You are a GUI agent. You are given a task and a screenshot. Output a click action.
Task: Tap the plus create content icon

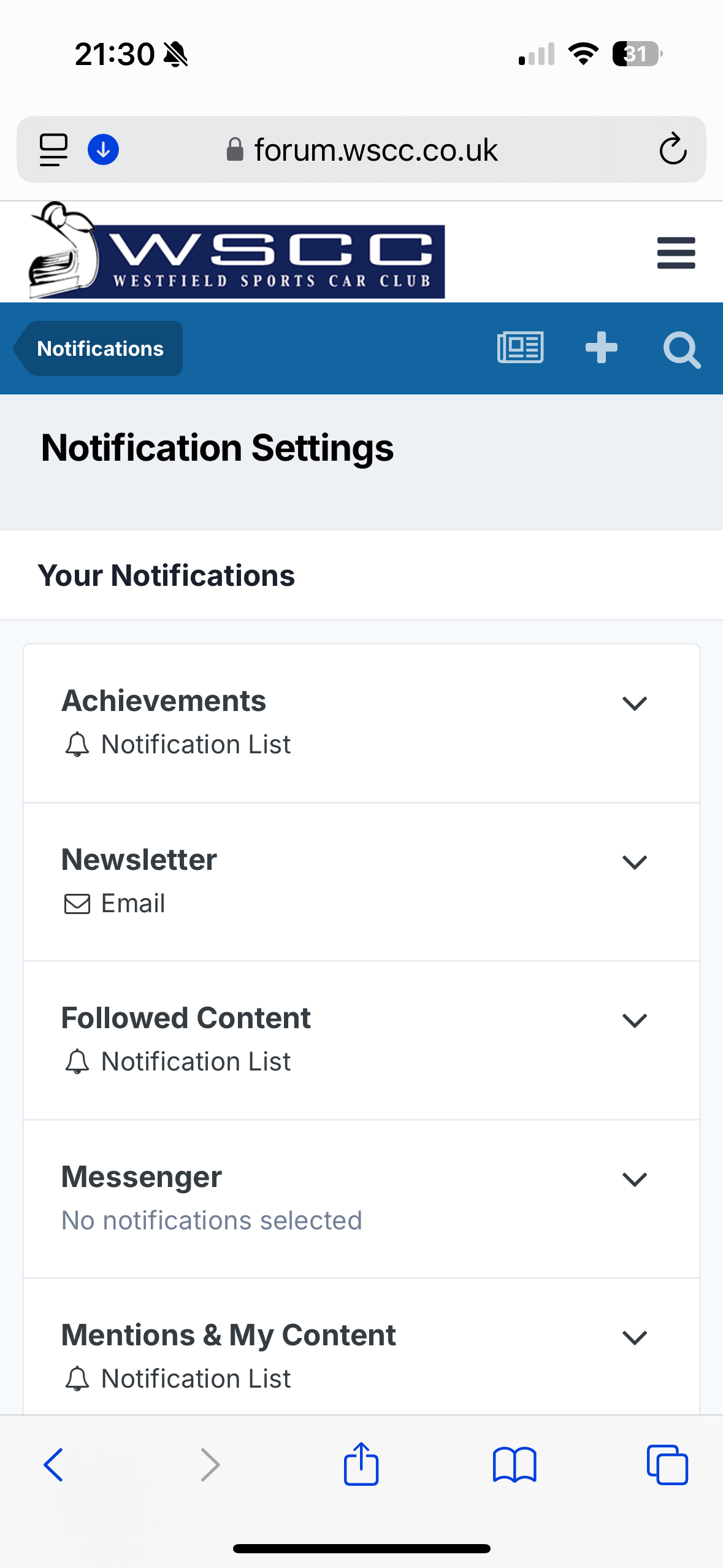point(601,348)
